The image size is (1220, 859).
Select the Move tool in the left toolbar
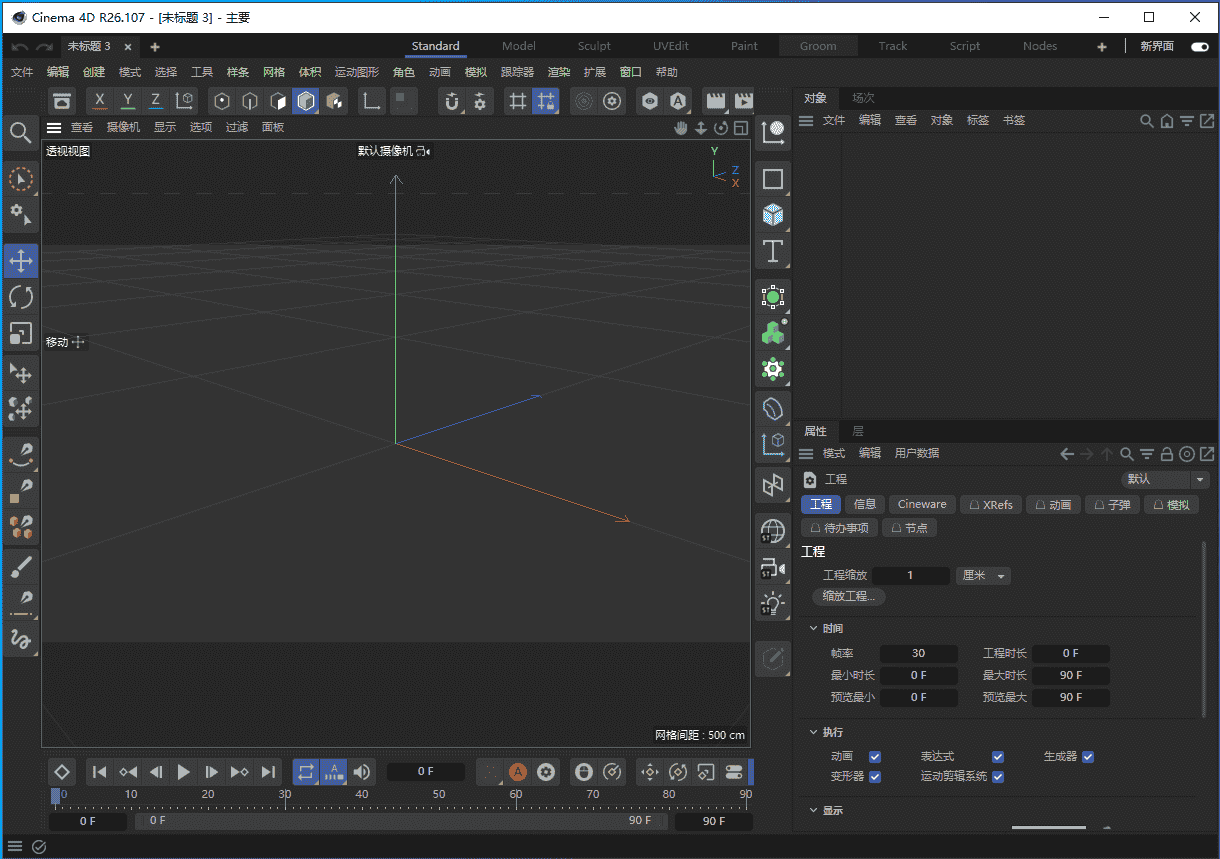[x=22, y=261]
